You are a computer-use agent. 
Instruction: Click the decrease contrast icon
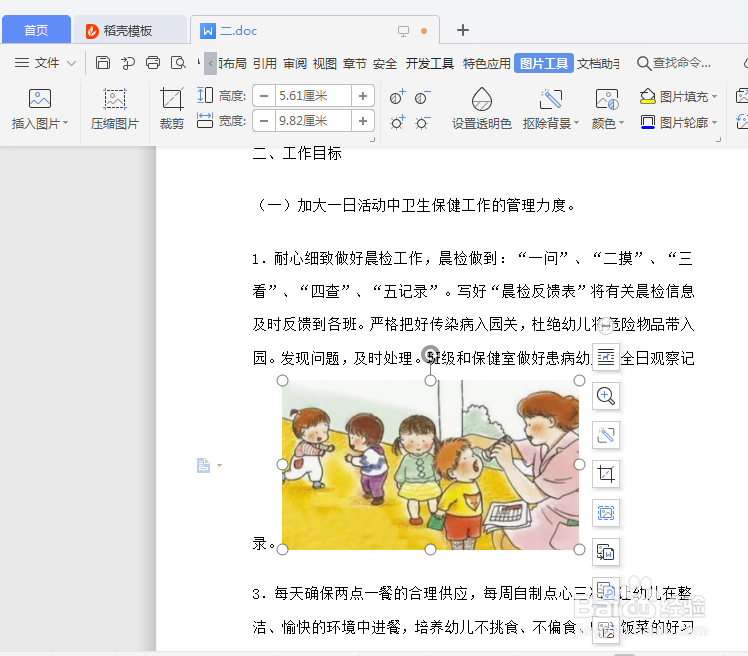click(423, 97)
